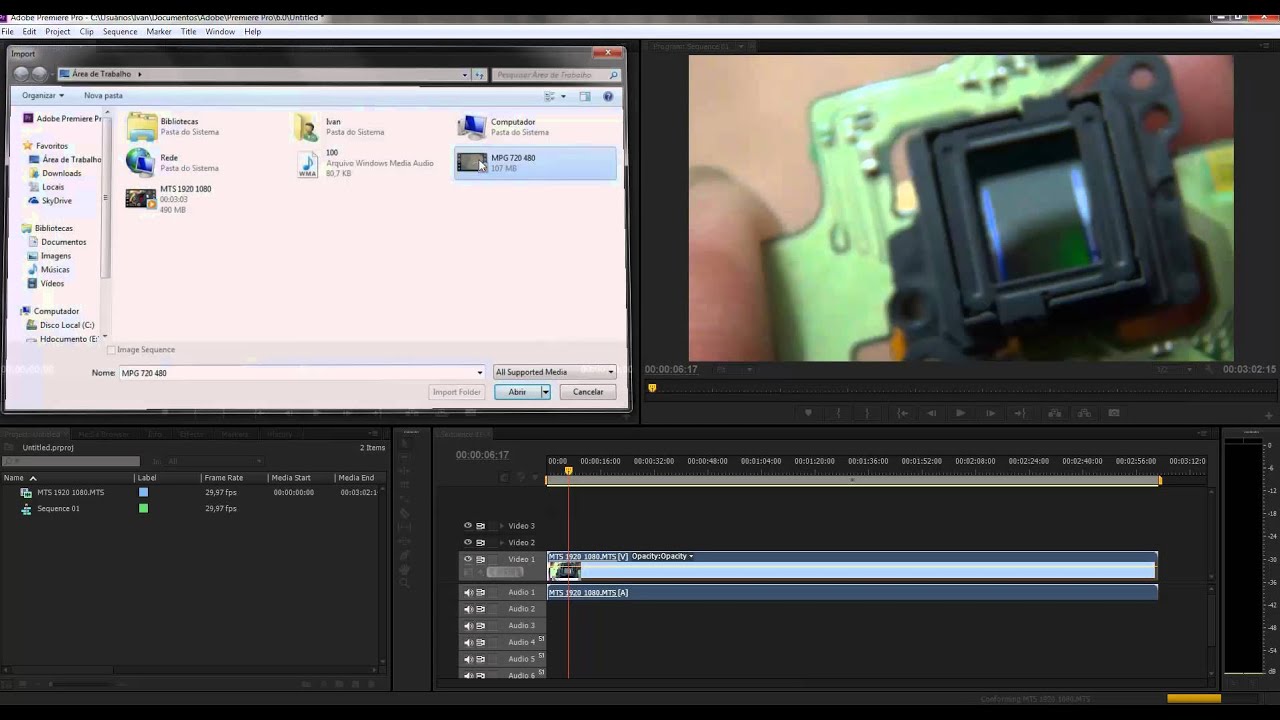The image size is (1280, 720).
Task: Click the Add Marker icon in Program monitor
Action: tap(808, 413)
